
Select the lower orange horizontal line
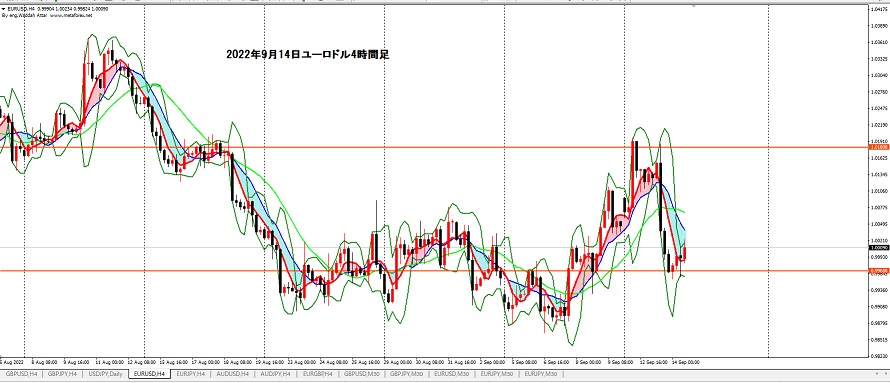click(434, 271)
